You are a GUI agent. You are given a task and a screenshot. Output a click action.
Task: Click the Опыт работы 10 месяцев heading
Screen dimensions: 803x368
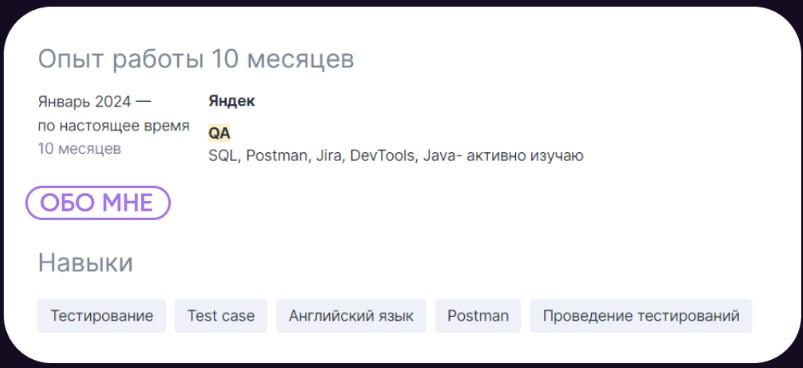point(196,60)
